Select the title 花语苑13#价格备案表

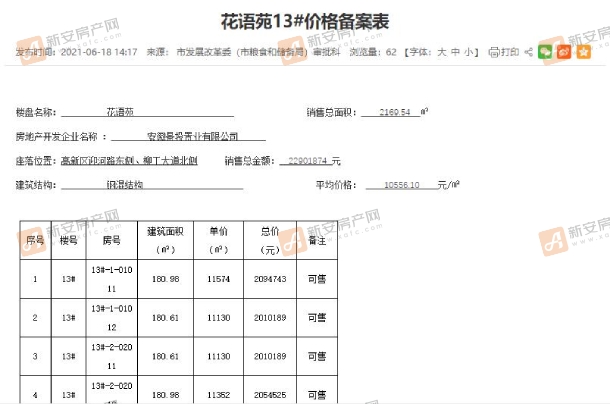point(305,21)
